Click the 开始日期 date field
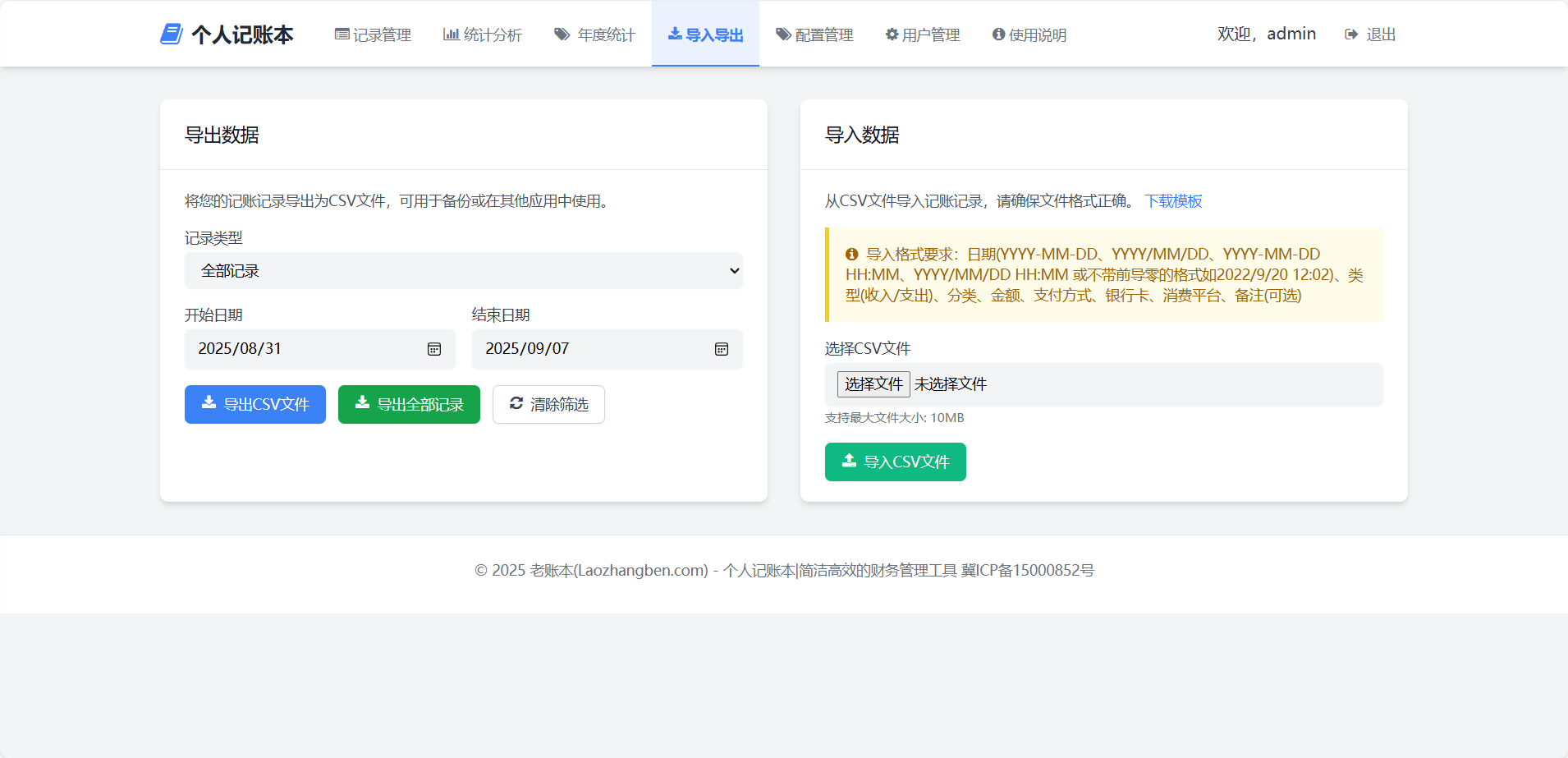1568x758 pixels. coord(304,349)
